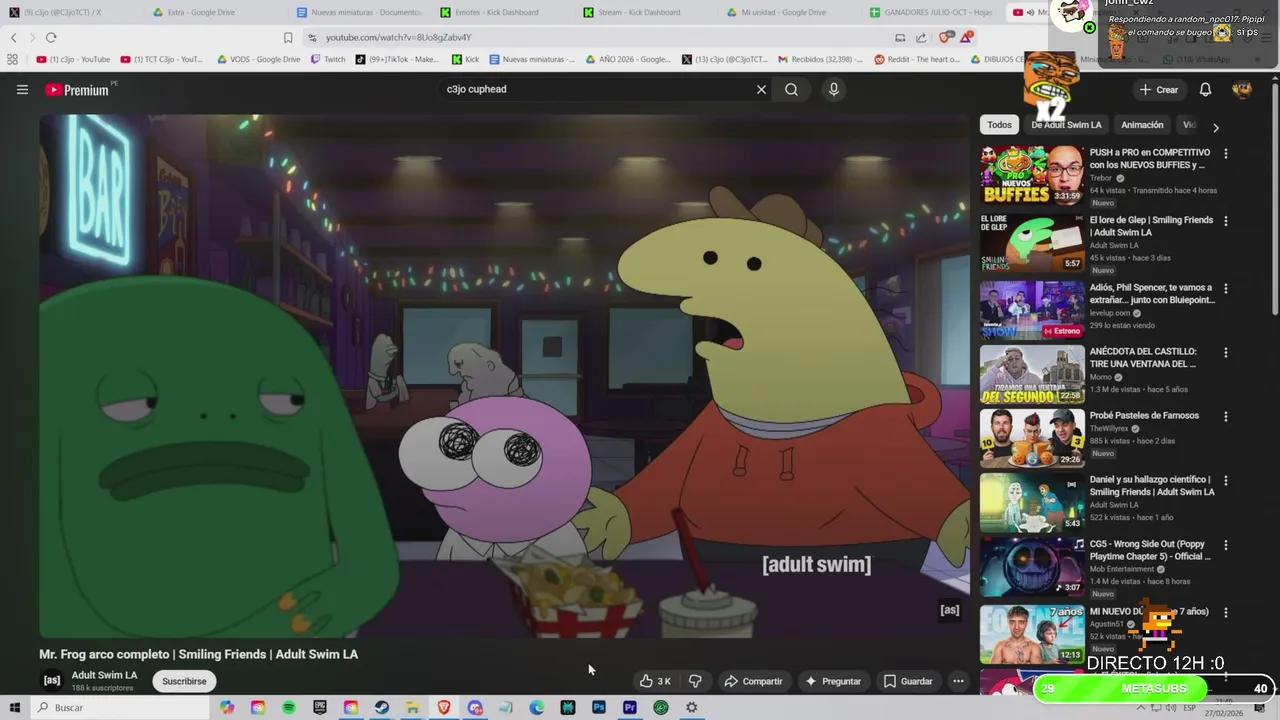The width and height of the screenshot is (1280, 720).
Task: Bookmark page icon in address bar
Action: tap(288, 37)
